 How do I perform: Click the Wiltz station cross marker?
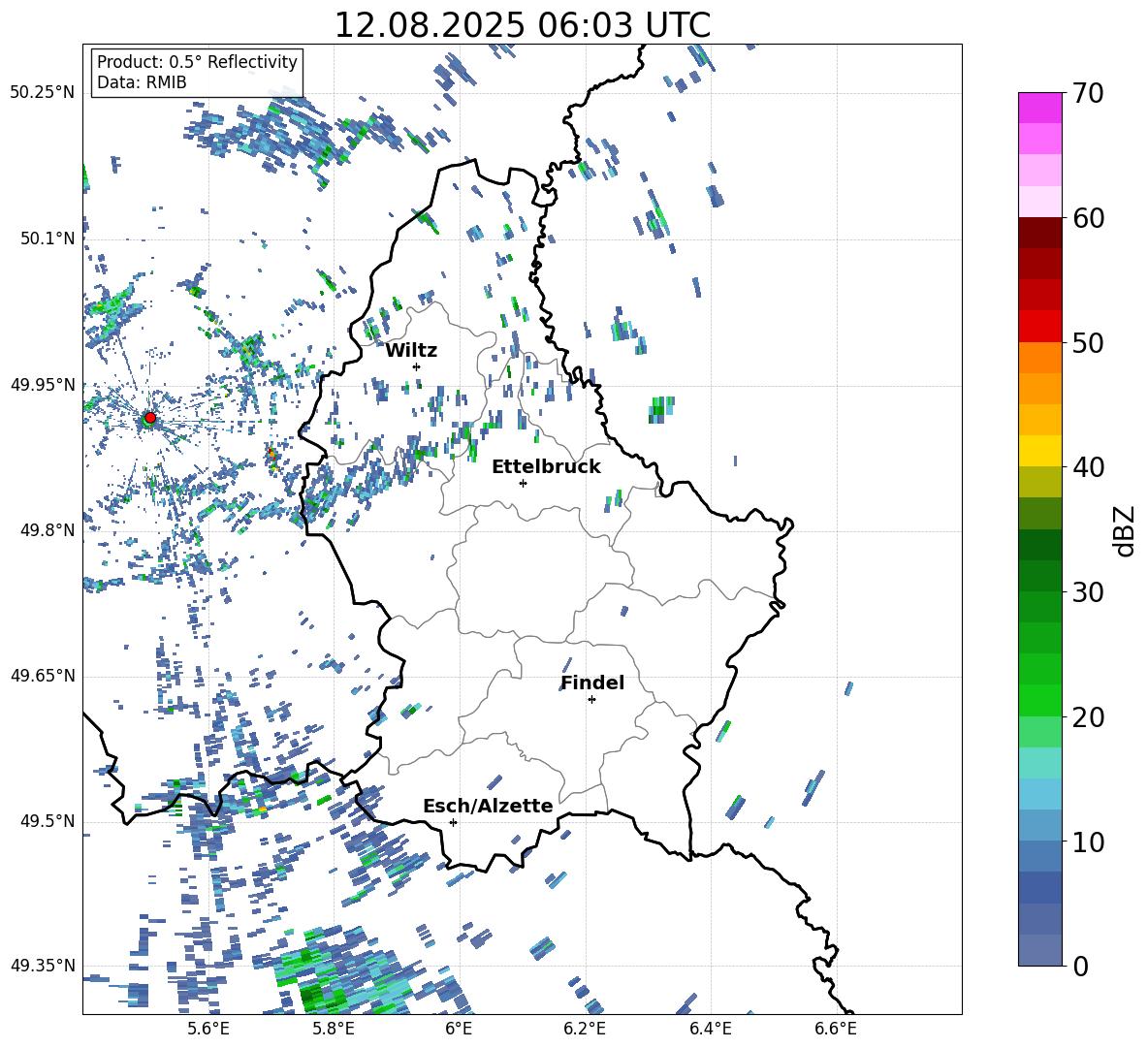(417, 366)
